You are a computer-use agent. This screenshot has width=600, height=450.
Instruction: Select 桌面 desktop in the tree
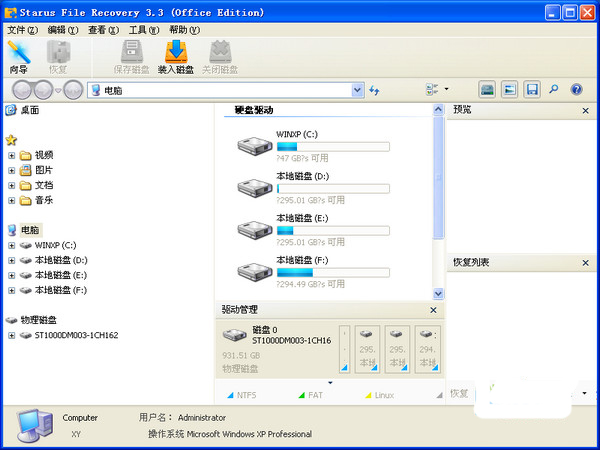click(x=30, y=110)
